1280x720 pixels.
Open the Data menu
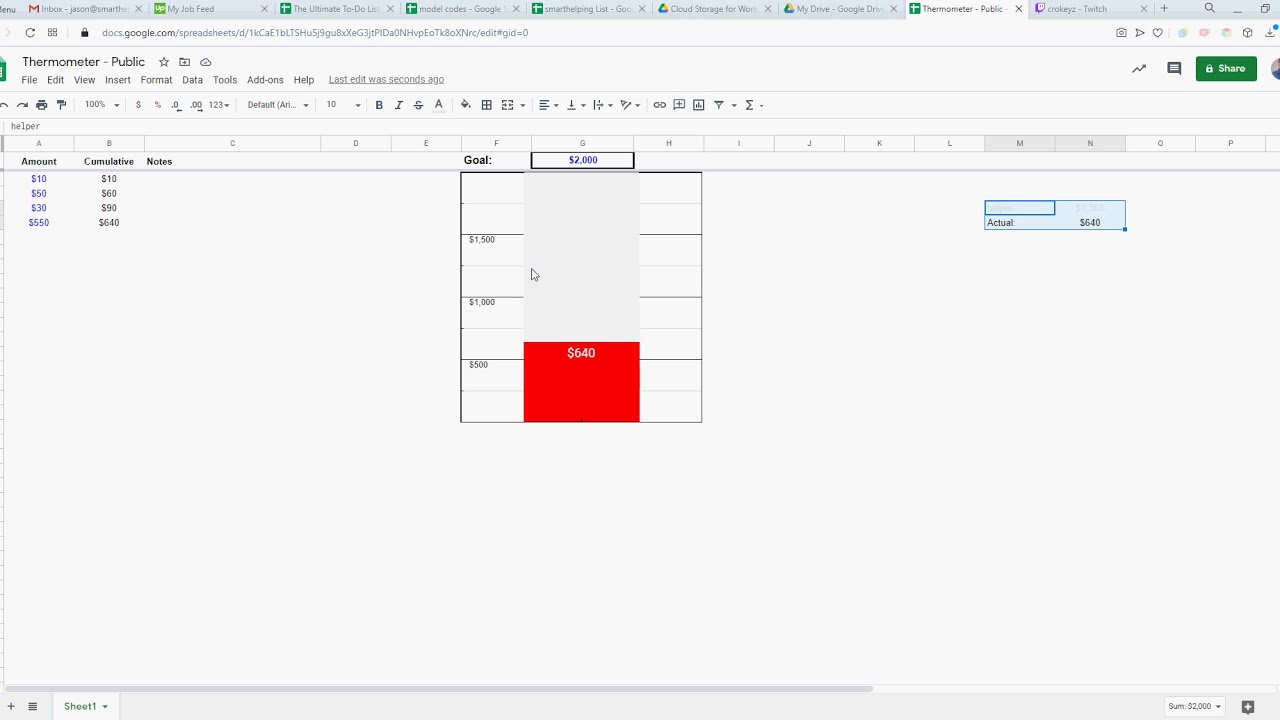pos(192,80)
